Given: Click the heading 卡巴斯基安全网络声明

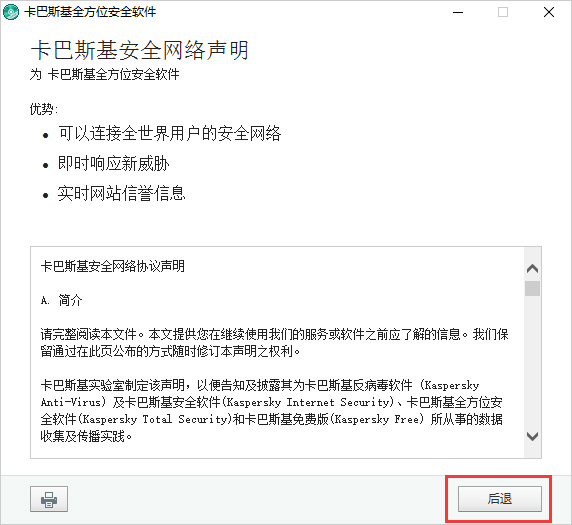Looking at the screenshot, I should [140, 50].
